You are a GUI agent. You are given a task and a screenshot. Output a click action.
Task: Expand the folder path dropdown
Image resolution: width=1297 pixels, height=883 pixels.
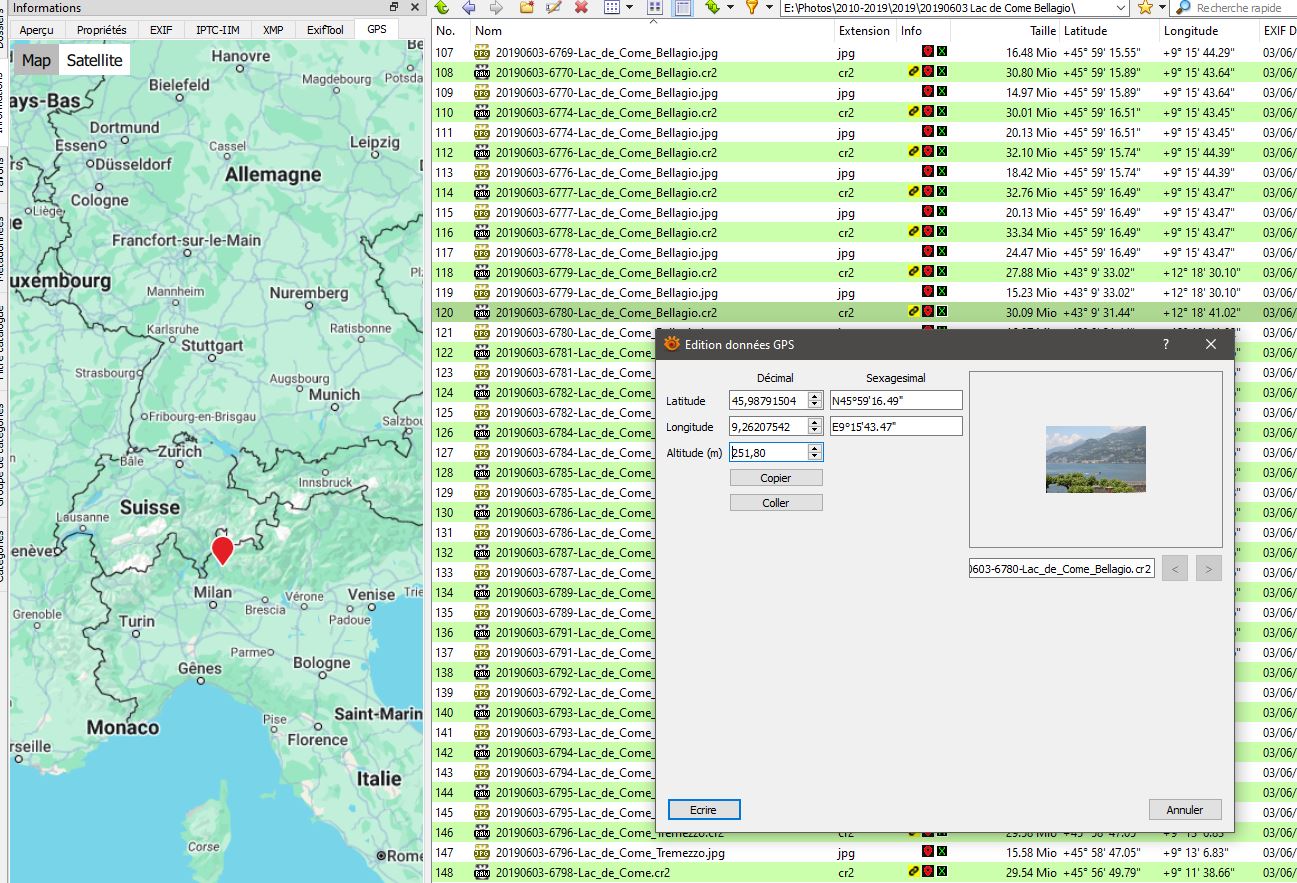[1120, 8]
